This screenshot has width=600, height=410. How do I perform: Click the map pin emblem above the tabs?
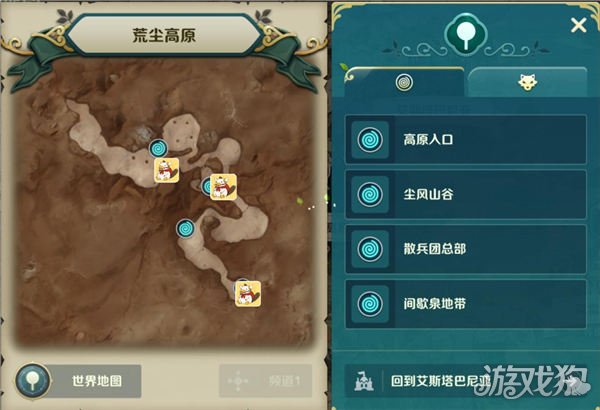465,35
